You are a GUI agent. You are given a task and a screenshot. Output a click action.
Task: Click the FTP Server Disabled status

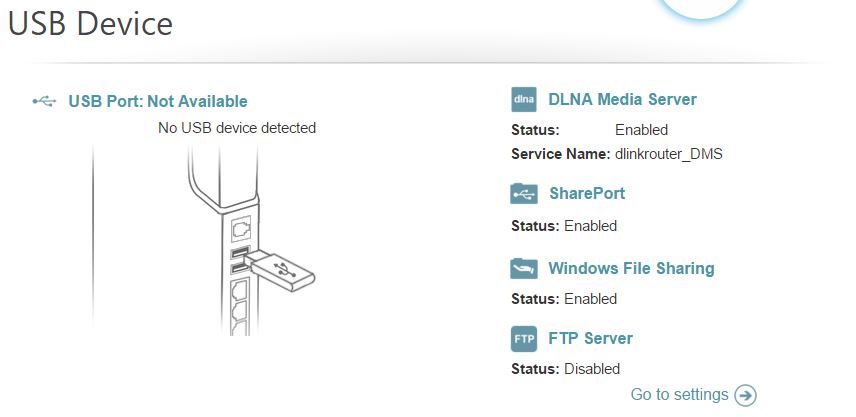592,369
